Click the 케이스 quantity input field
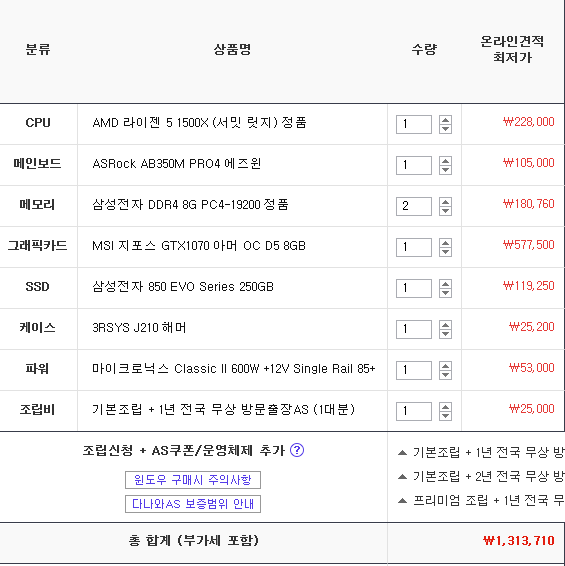Screen dimensions: 565x566 click(414, 329)
